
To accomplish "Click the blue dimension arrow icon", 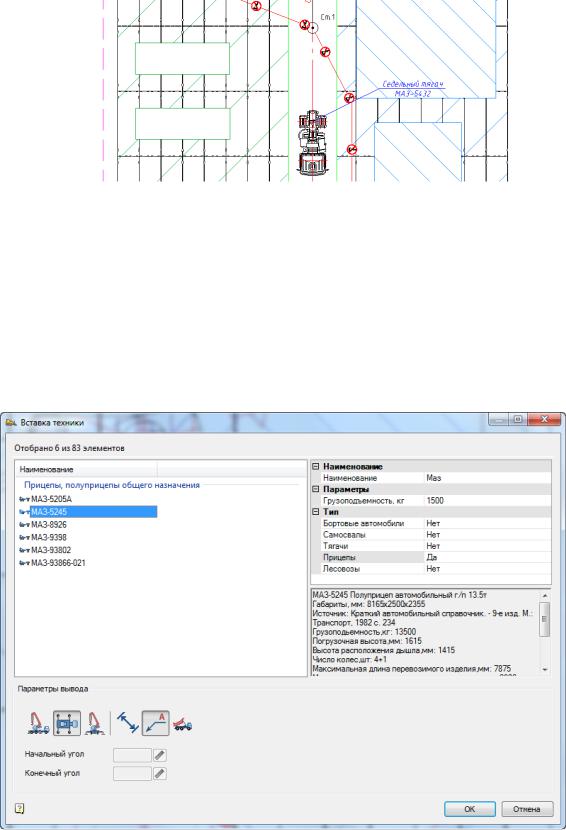I will tap(128, 723).
